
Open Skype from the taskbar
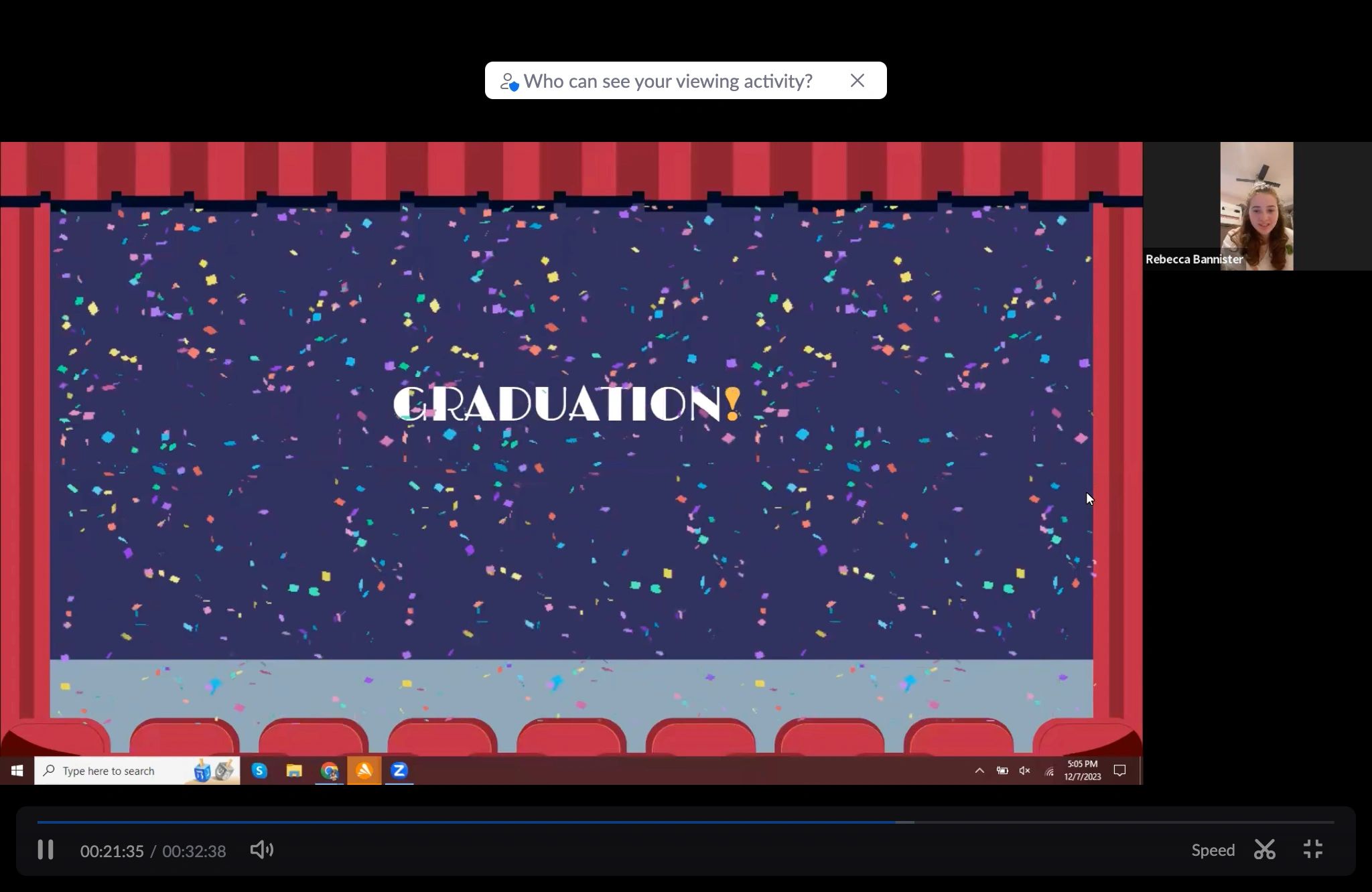pyautogui.click(x=259, y=771)
